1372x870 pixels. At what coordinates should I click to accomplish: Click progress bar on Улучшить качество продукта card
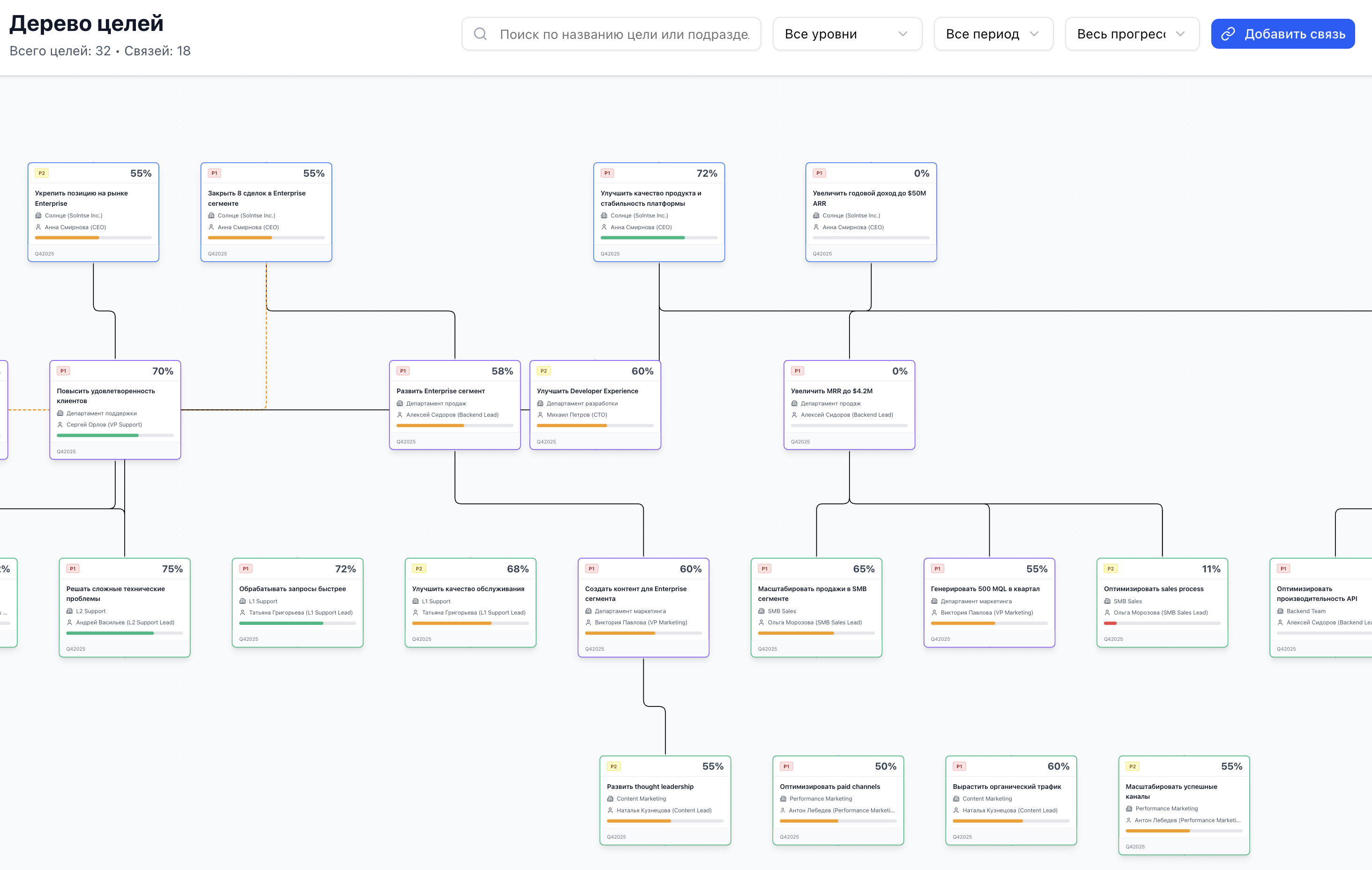click(659, 238)
